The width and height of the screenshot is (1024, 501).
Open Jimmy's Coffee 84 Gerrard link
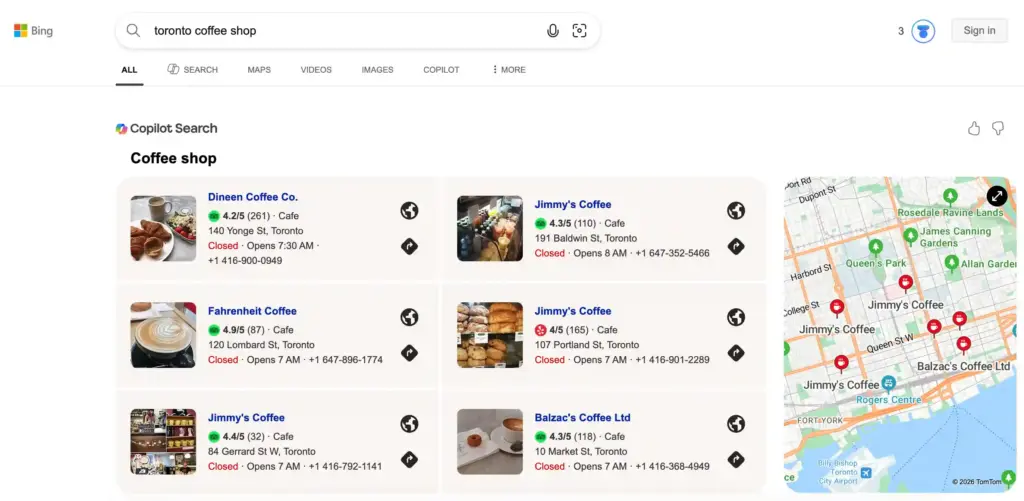pos(246,417)
